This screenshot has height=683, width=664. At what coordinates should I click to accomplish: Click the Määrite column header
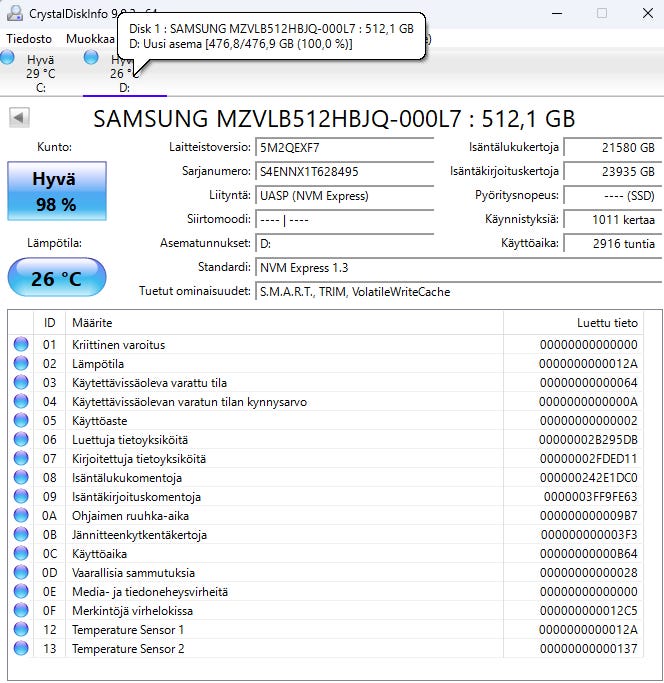click(x=284, y=323)
